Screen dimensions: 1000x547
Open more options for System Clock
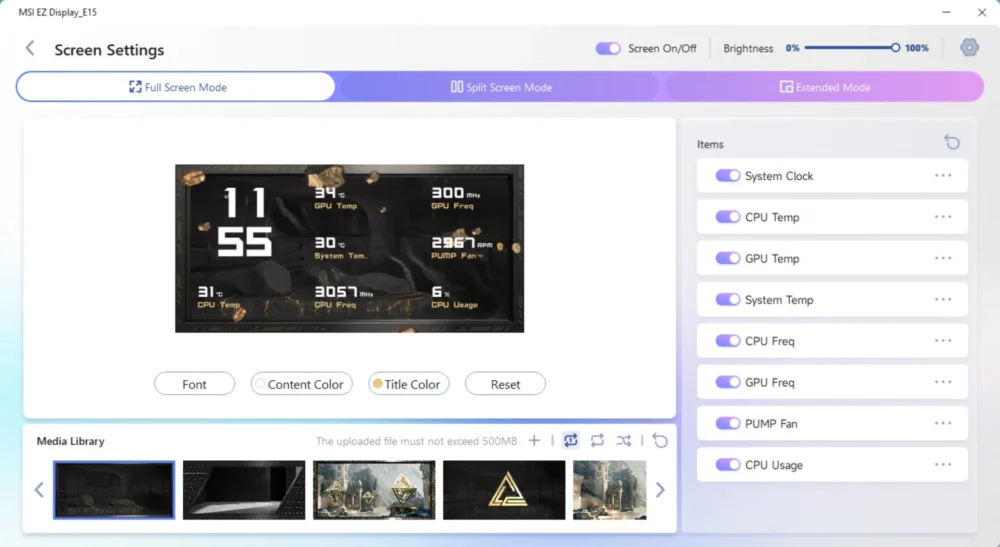pyautogui.click(x=943, y=175)
